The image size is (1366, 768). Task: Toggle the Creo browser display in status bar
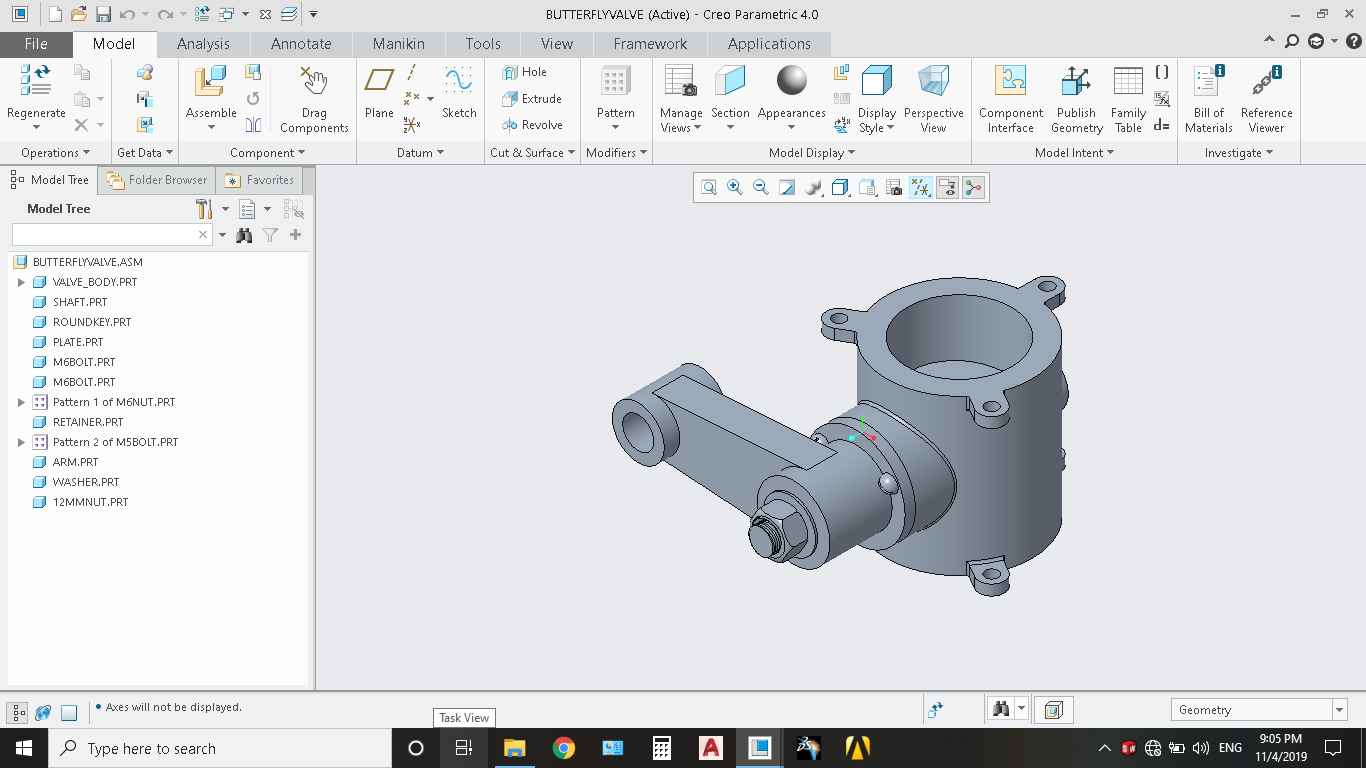[43, 712]
